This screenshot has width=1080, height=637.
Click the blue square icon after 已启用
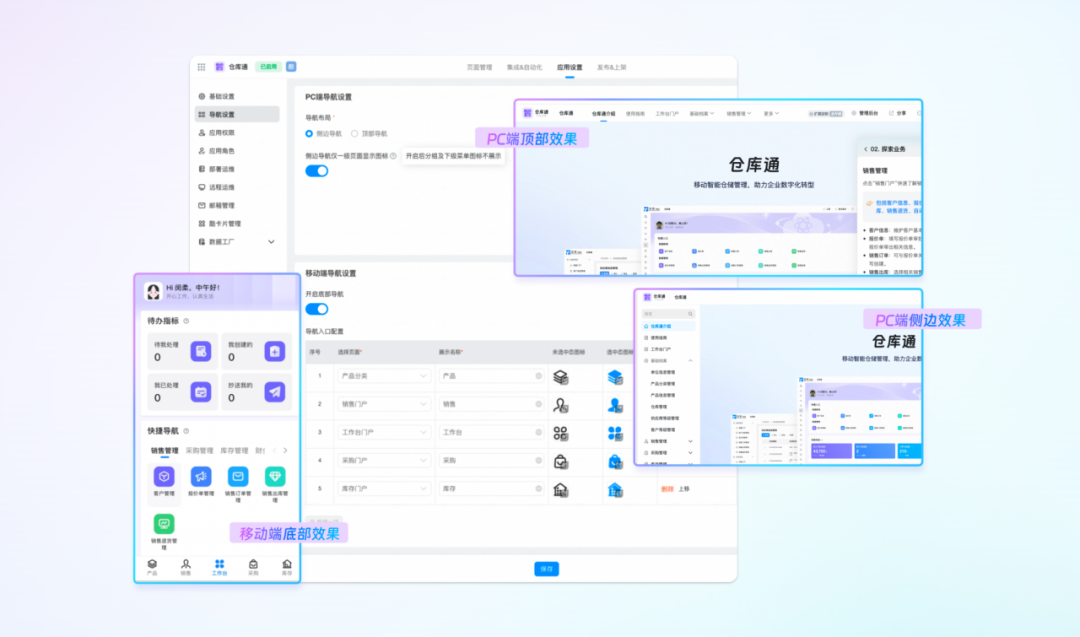(291, 67)
